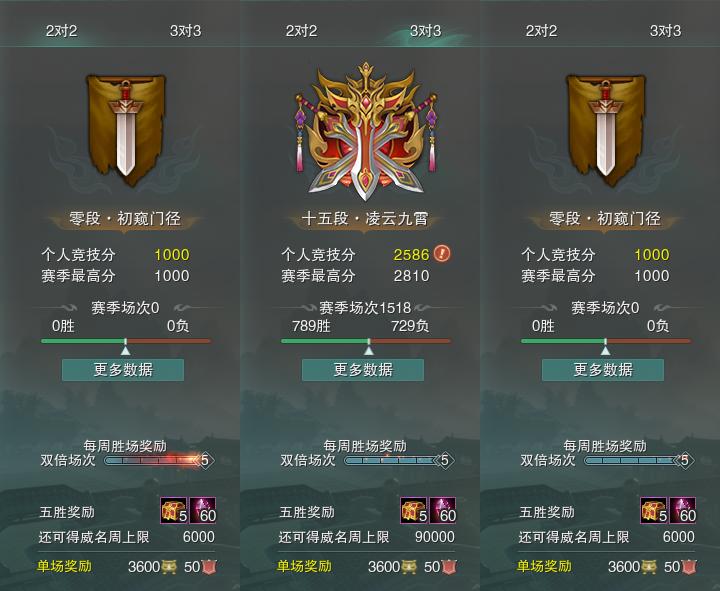Select the 2对2 tab in middle panel
Screen dimensions: 720x591
point(301,31)
